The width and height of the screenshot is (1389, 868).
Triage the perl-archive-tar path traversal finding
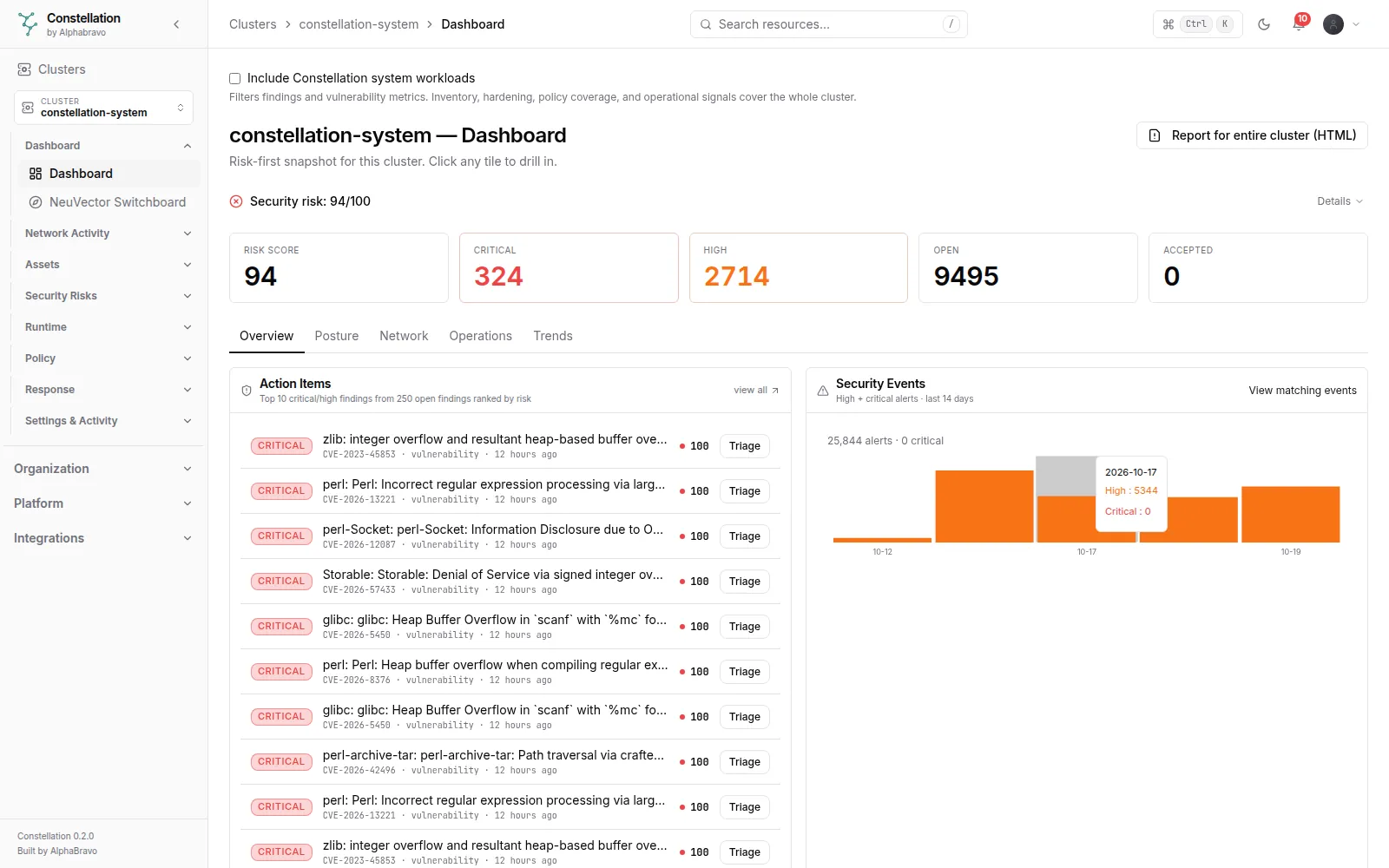745,762
